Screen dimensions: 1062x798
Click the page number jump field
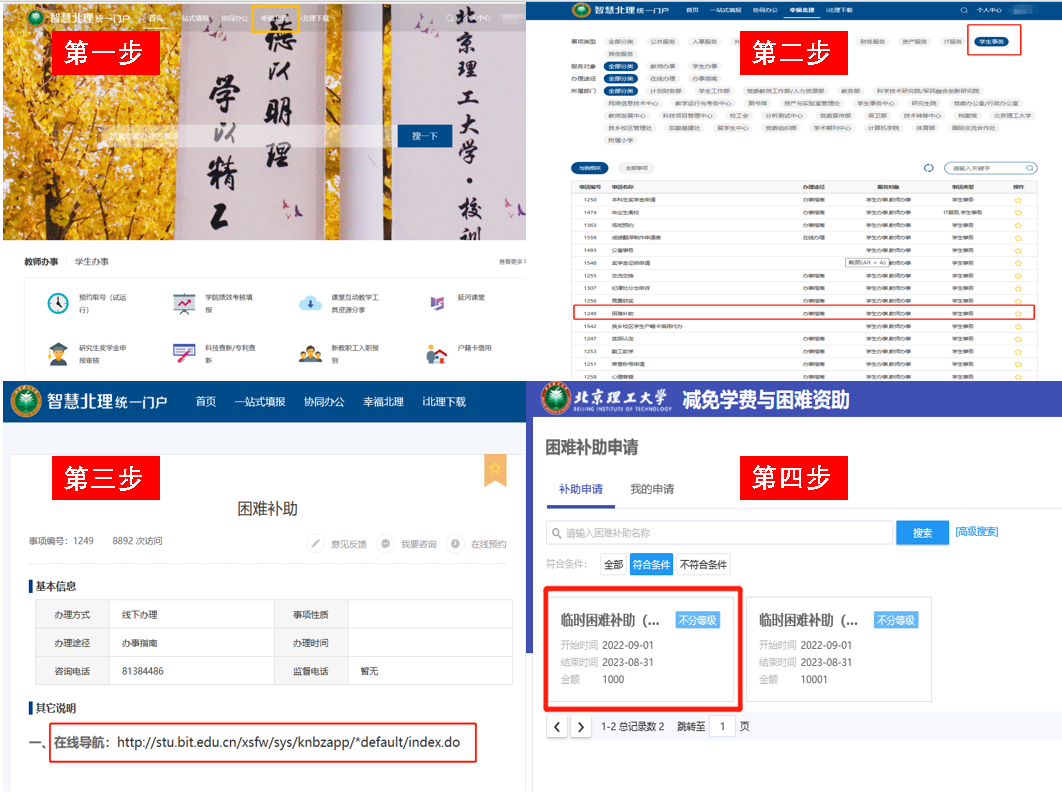722,727
